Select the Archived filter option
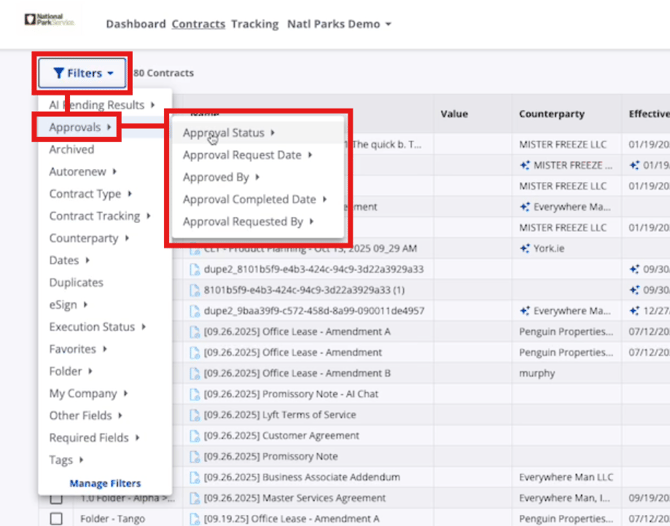670x526 pixels. (x=71, y=150)
